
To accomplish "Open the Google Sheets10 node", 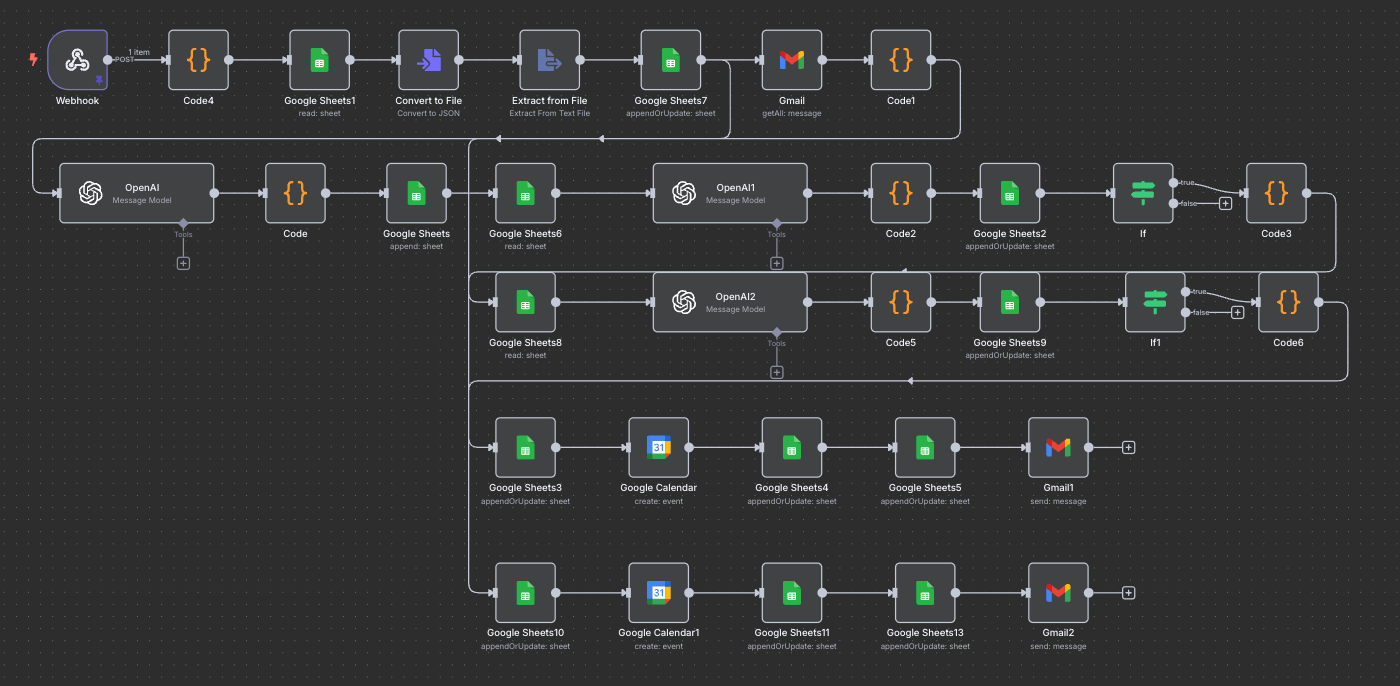I will 525,593.
